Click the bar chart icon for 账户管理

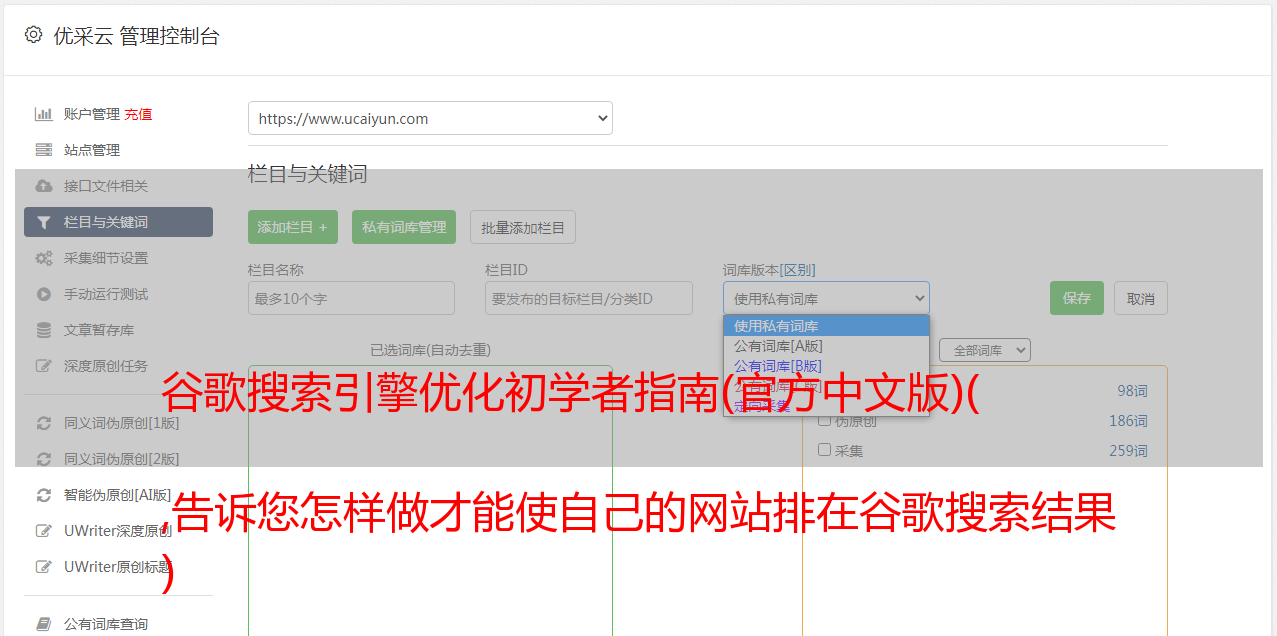[43, 114]
